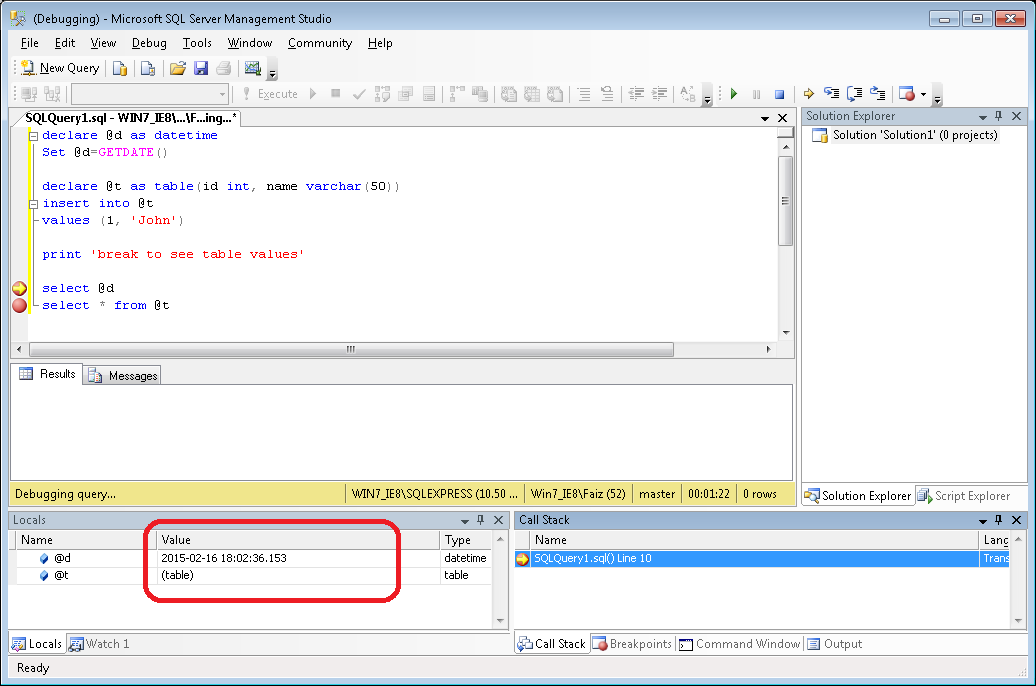Click the Cancel Executing Query stop icon

(x=336, y=94)
